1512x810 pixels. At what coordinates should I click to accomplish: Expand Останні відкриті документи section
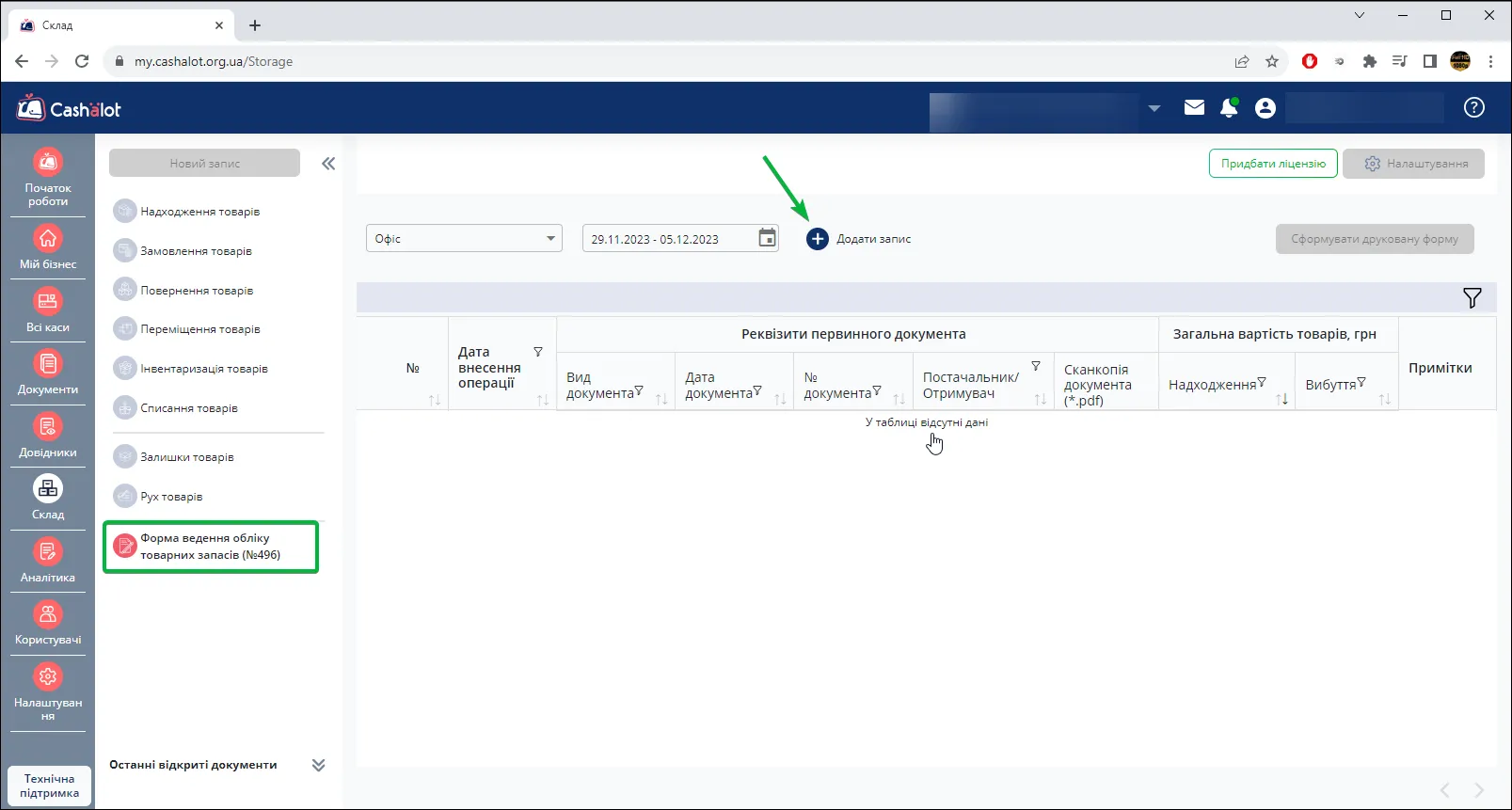[x=318, y=765]
